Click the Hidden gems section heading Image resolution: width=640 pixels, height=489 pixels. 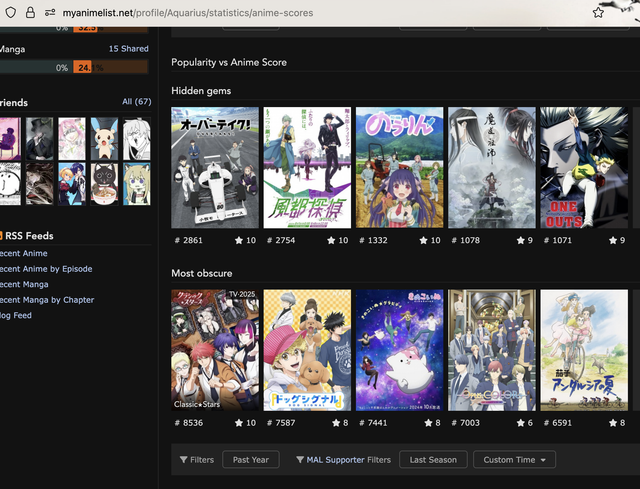pyautogui.click(x=201, y=91)
